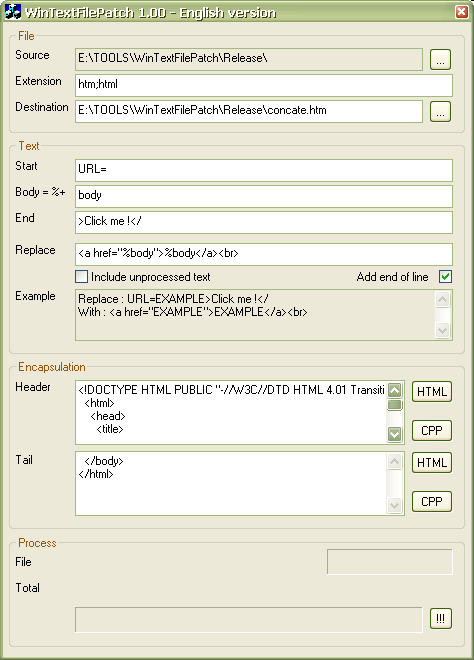The height and width of the screenshot is (660, 474).
Task: Click inside the Tail text area
Action: pyautogui.click(x=231, y=484)
